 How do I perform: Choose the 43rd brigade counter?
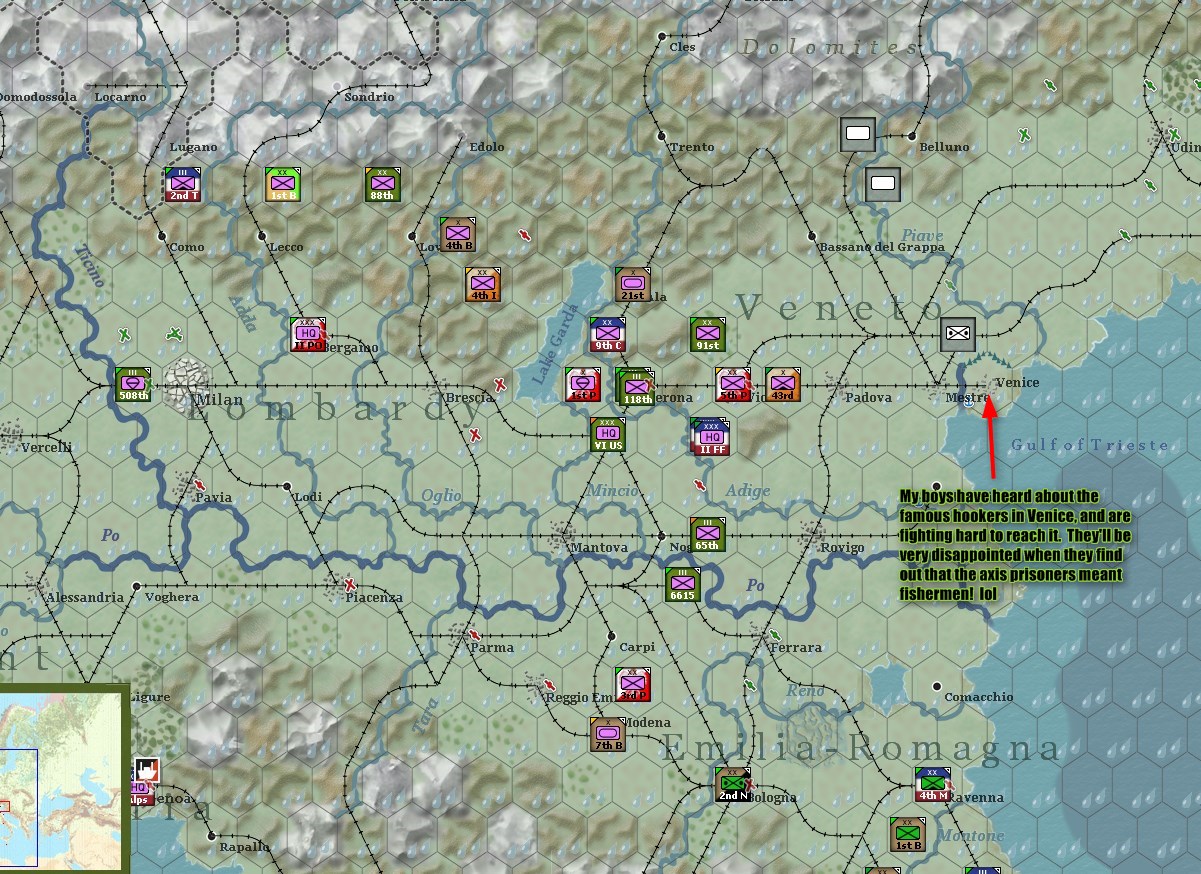coord(783,385)
